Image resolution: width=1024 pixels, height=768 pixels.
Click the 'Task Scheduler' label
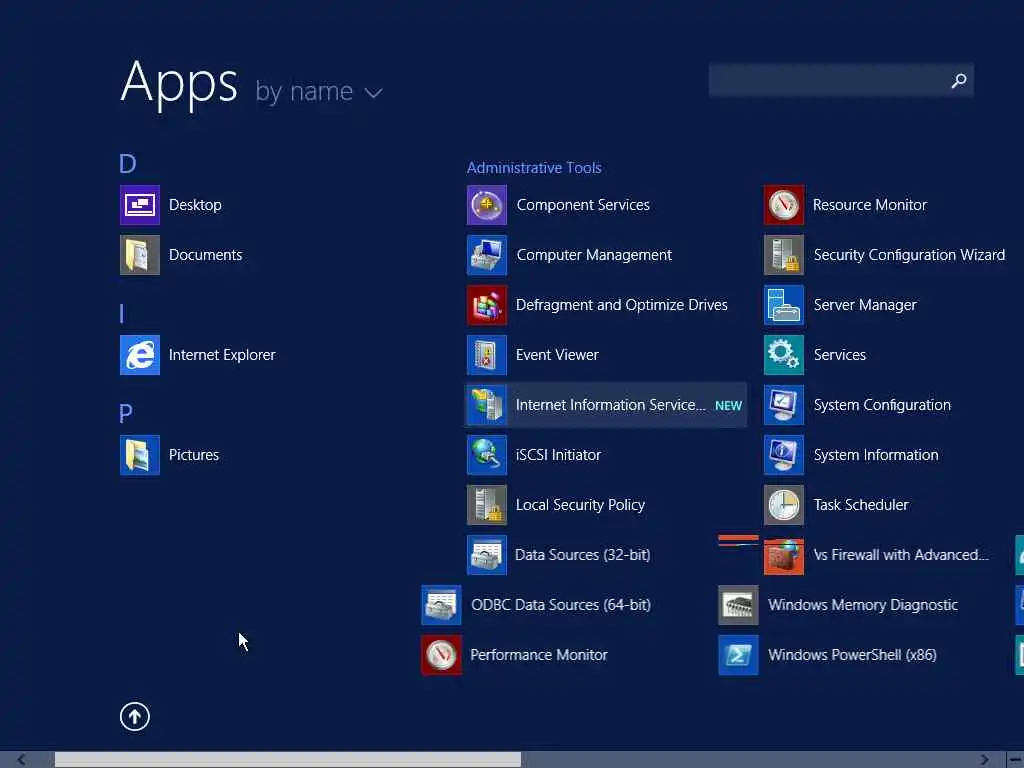tap(861, 505)
